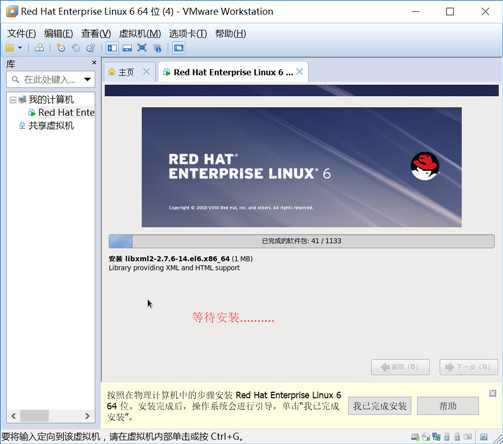The width and height of the screenshot is (503, 444).
Task: Click the CD/DVD drive status bar icon
Action: click(426, 437)
